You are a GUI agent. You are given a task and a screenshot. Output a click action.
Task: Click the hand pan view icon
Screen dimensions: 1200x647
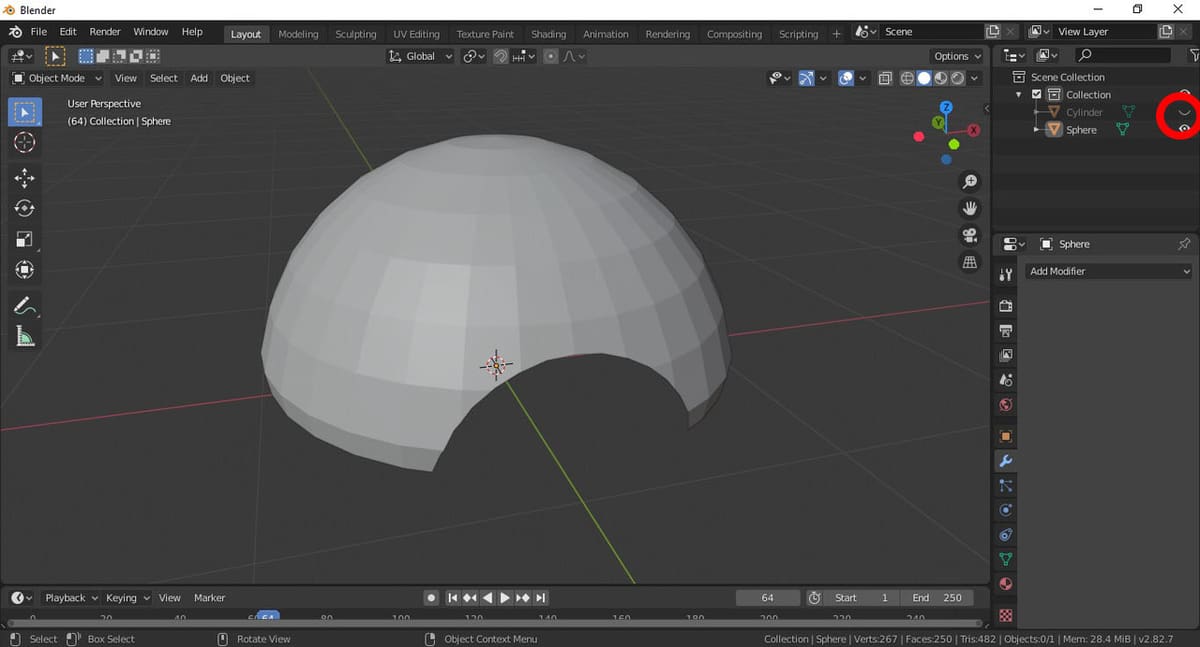969,208
